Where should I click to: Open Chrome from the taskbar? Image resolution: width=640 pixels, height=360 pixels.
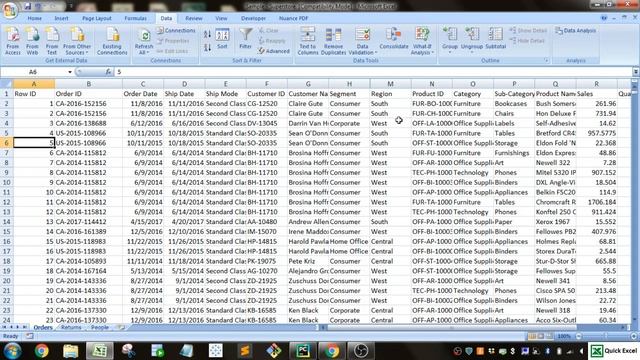tap(41, 351)
